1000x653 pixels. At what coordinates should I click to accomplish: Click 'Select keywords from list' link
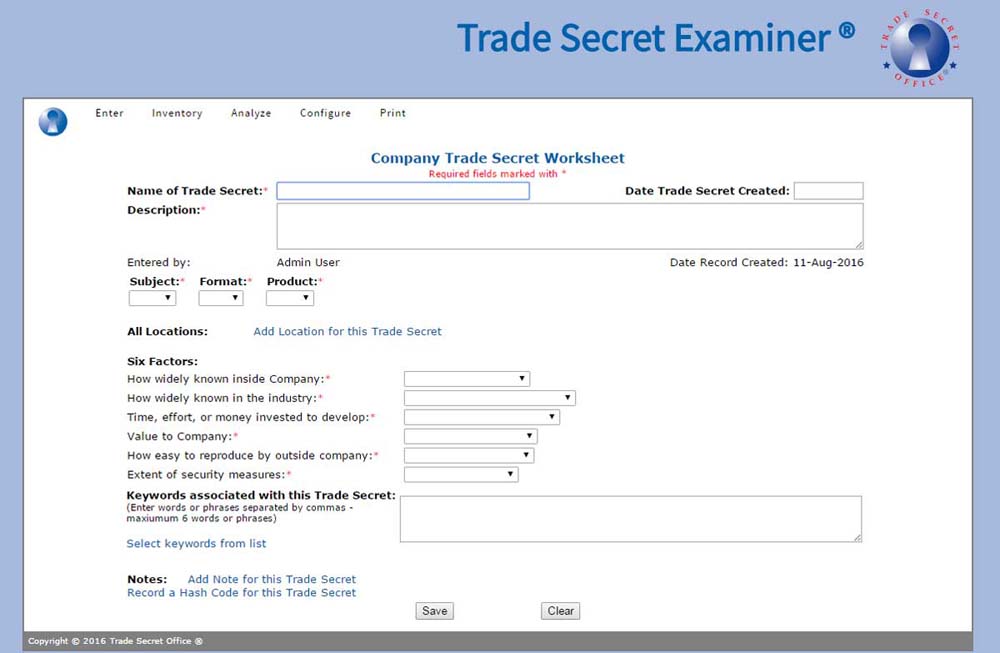[x=196, y=543]
